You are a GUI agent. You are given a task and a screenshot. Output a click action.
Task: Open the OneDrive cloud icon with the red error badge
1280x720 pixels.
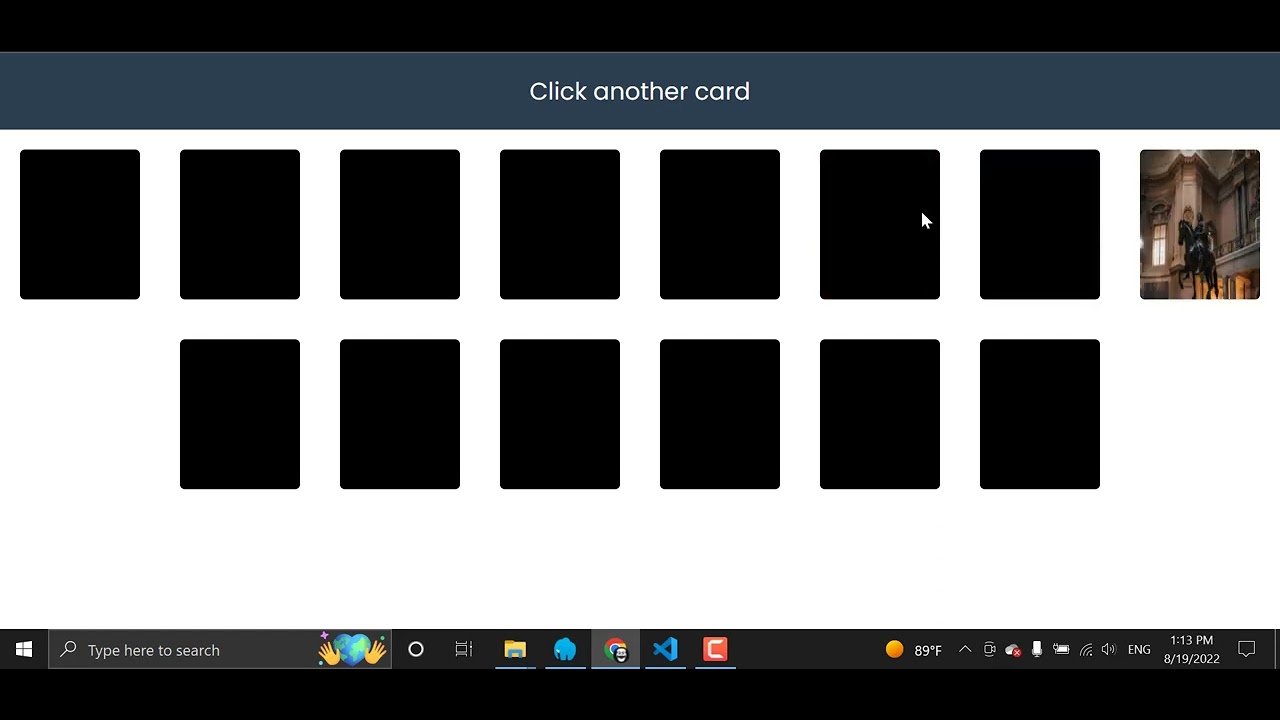[1013, 650]
